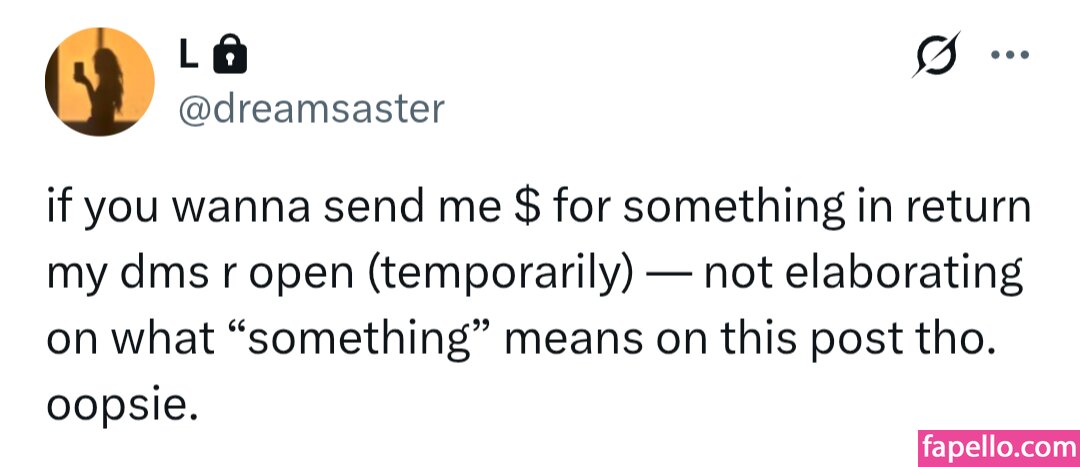Image resolution: width=1080 pixels, height=467 pixels.
Task: Click the word "oopsie." on the last line
Action: tap(116, 403)
